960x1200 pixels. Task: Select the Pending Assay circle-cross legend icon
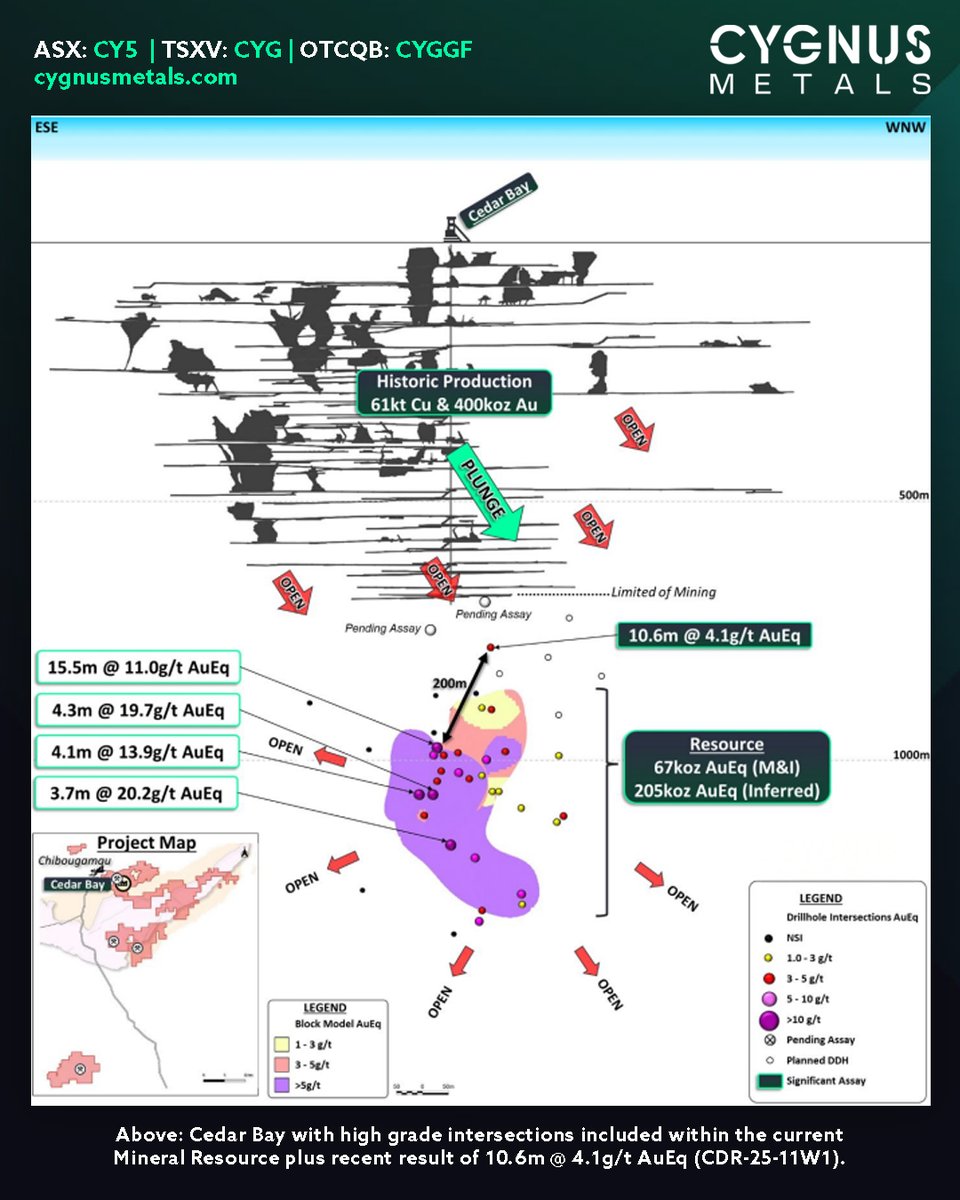tap(770, 1040)
